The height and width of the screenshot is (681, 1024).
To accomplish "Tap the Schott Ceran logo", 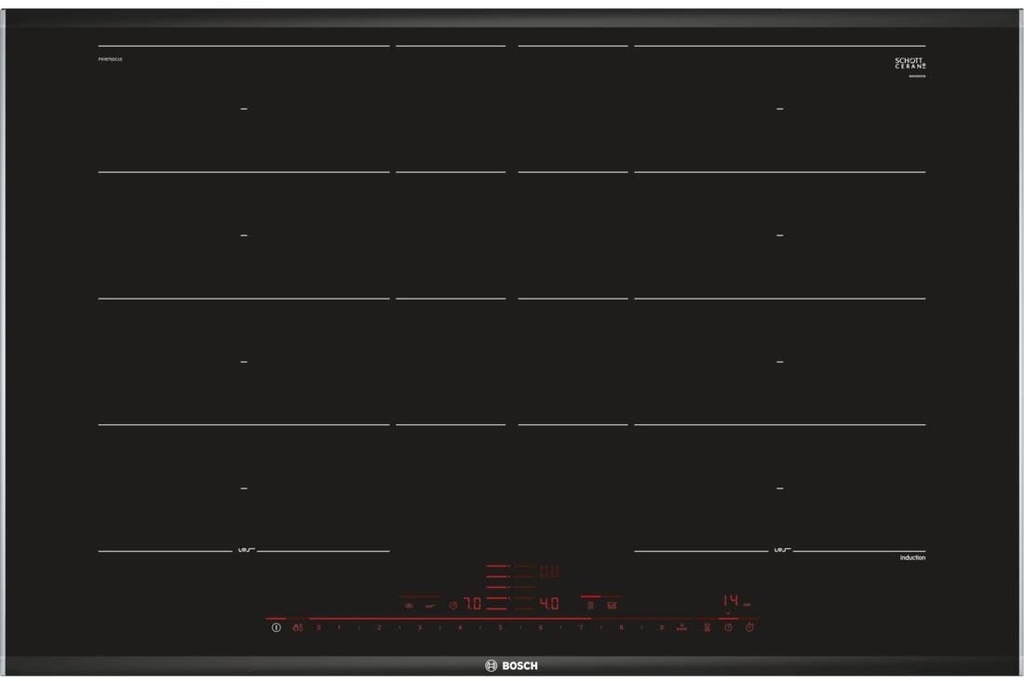I will 910,63.
